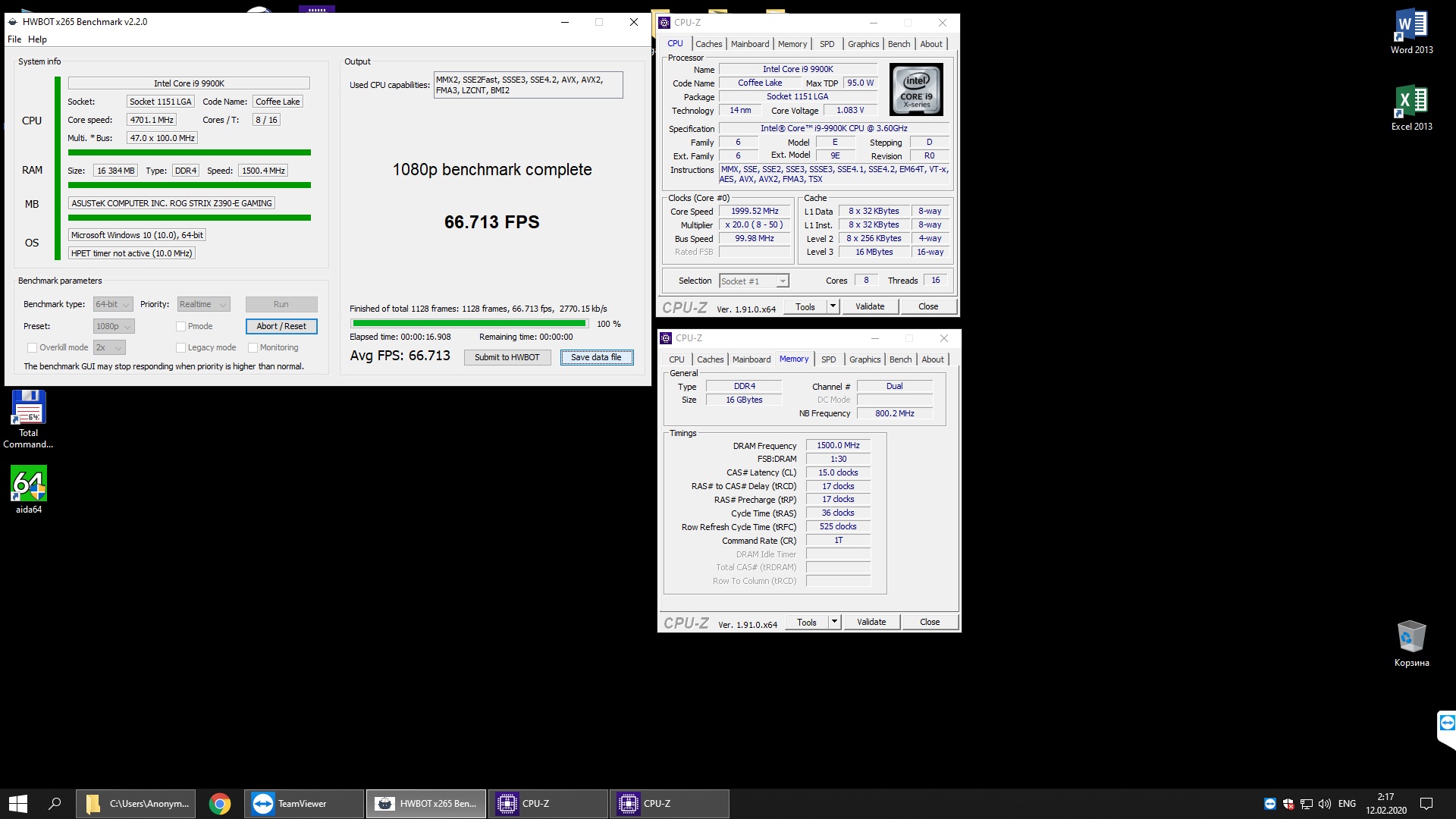
Task: Open volume tray icon
Action: [x=1325, y=804]
